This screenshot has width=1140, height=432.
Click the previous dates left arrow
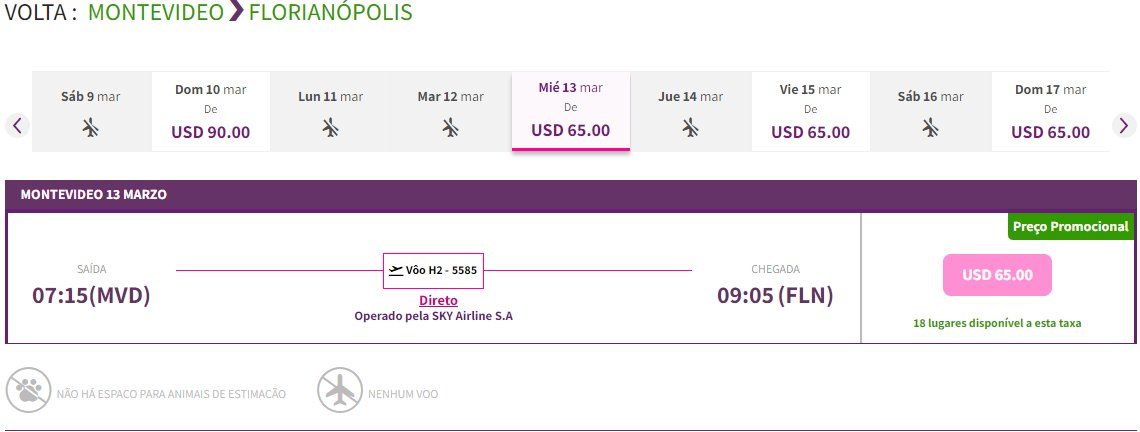pyautogui.click(x=17, y=125)
